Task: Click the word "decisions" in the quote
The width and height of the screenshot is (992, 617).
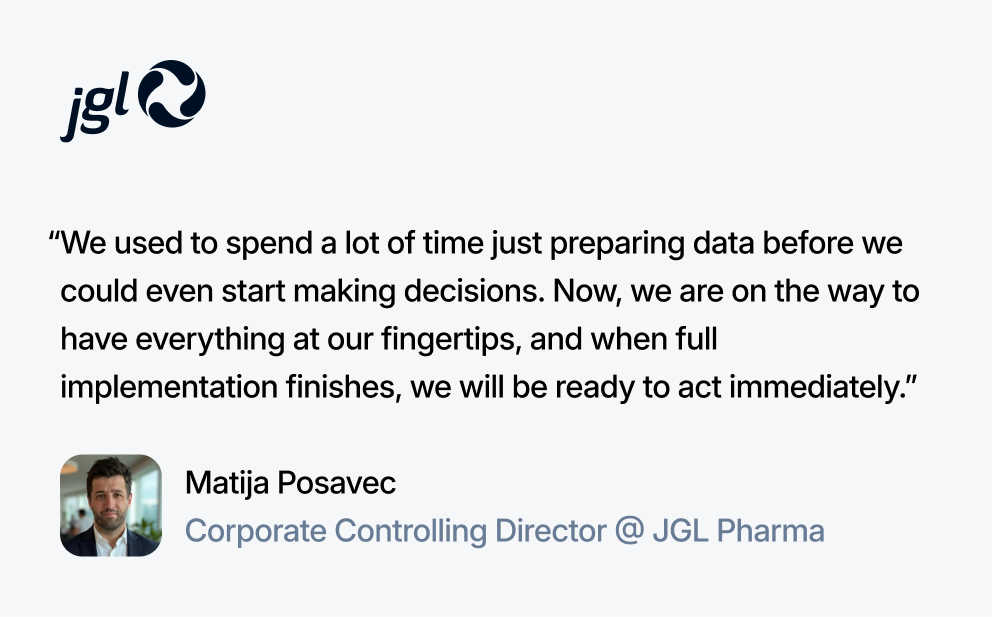Action: point(474,292)
